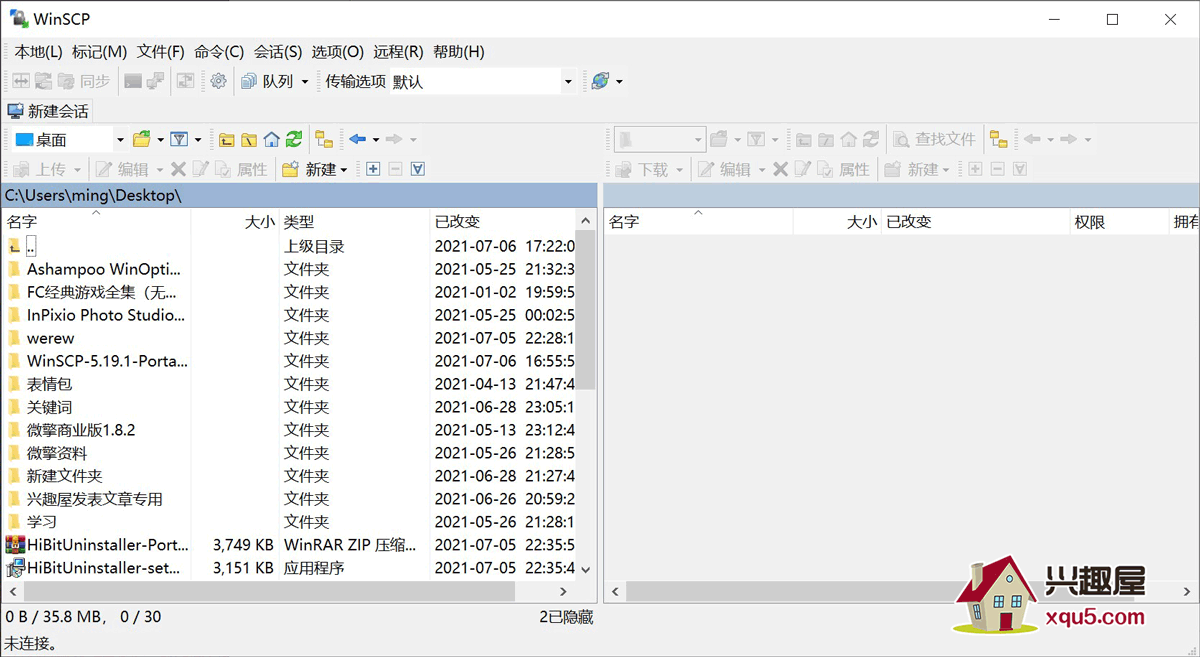Click the remote panel 权限 column header
Viewport: 1200px width, 657px height.
(1119, 222)
